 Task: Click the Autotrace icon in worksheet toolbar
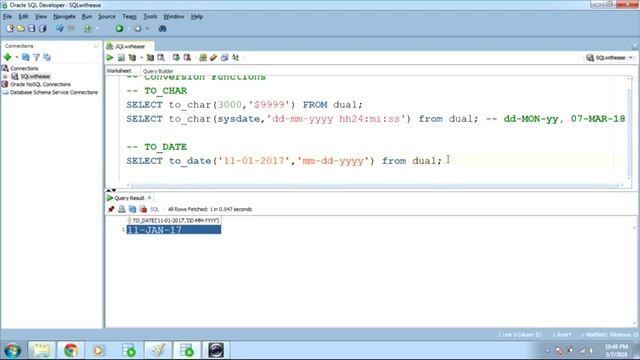pos(150,58)
